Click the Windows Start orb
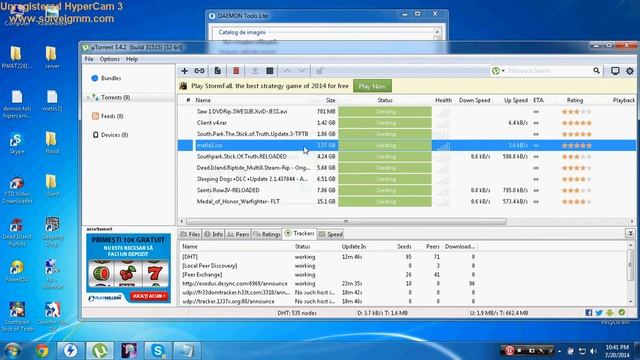 pyautogui.click(x=12, y=350)
